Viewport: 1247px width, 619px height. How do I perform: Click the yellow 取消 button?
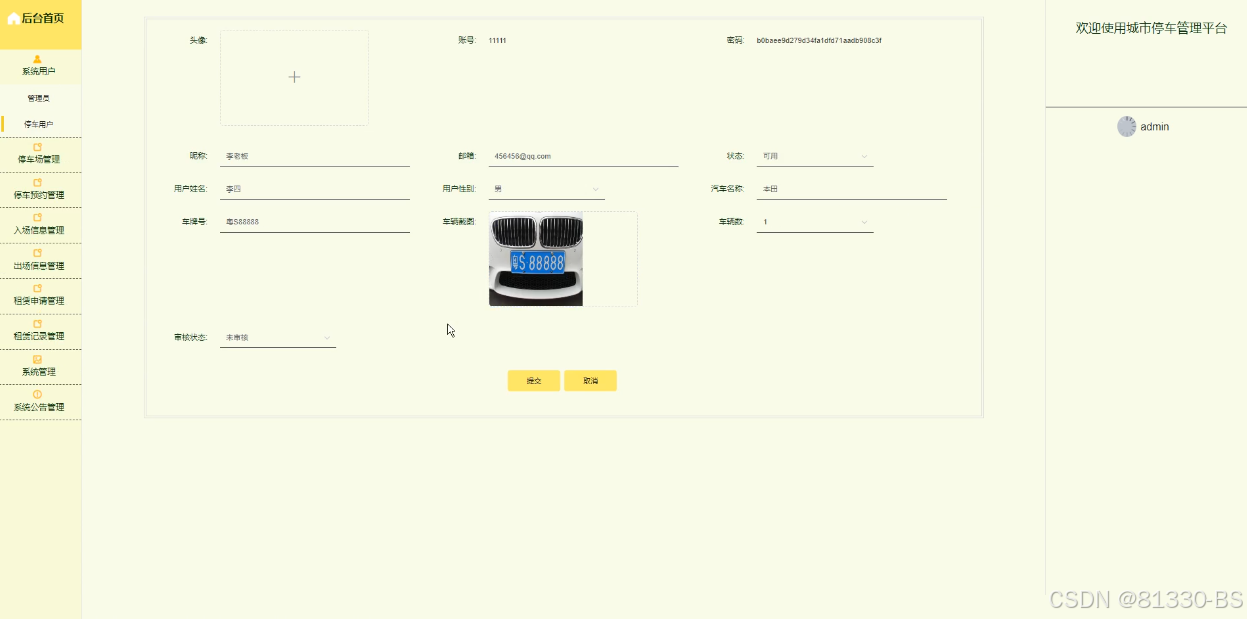tap(590, 381)
